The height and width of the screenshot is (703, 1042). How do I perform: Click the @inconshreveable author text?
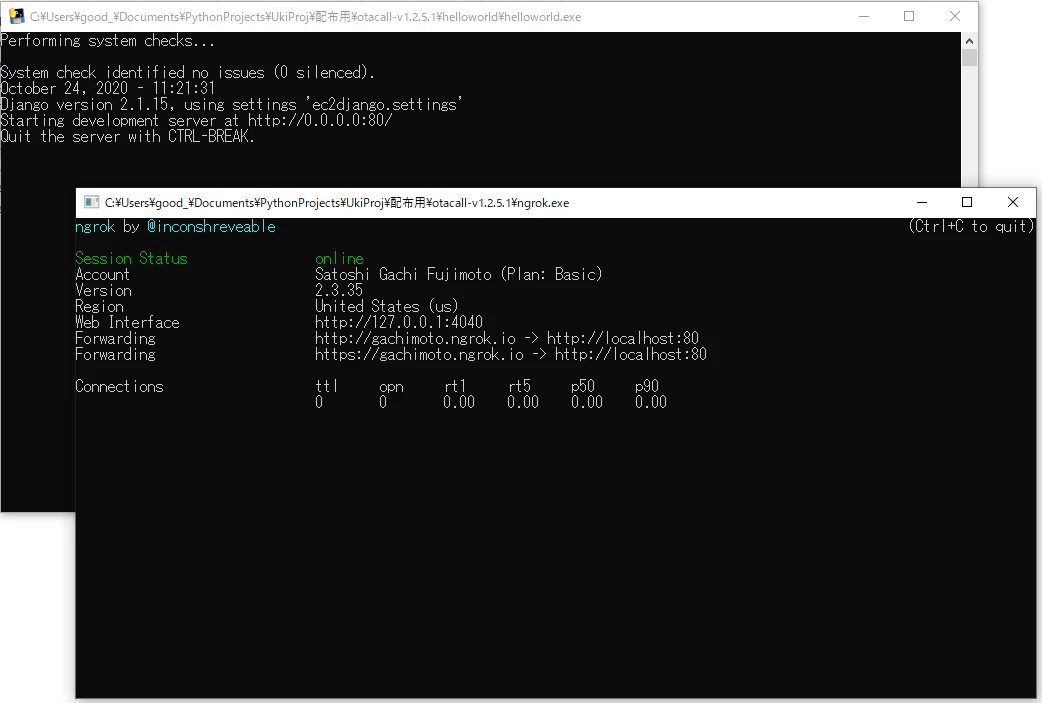211,227
